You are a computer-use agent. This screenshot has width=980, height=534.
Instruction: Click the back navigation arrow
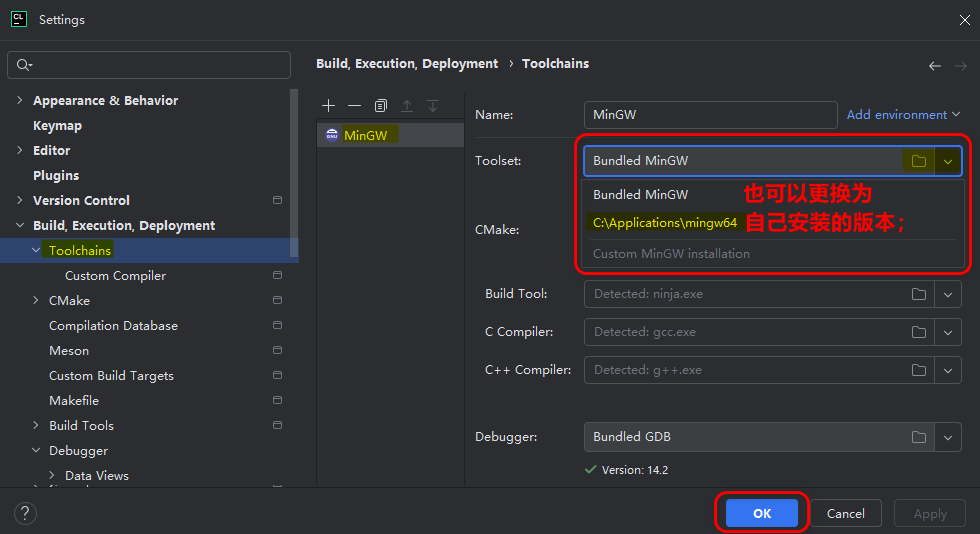coord(935,66)
